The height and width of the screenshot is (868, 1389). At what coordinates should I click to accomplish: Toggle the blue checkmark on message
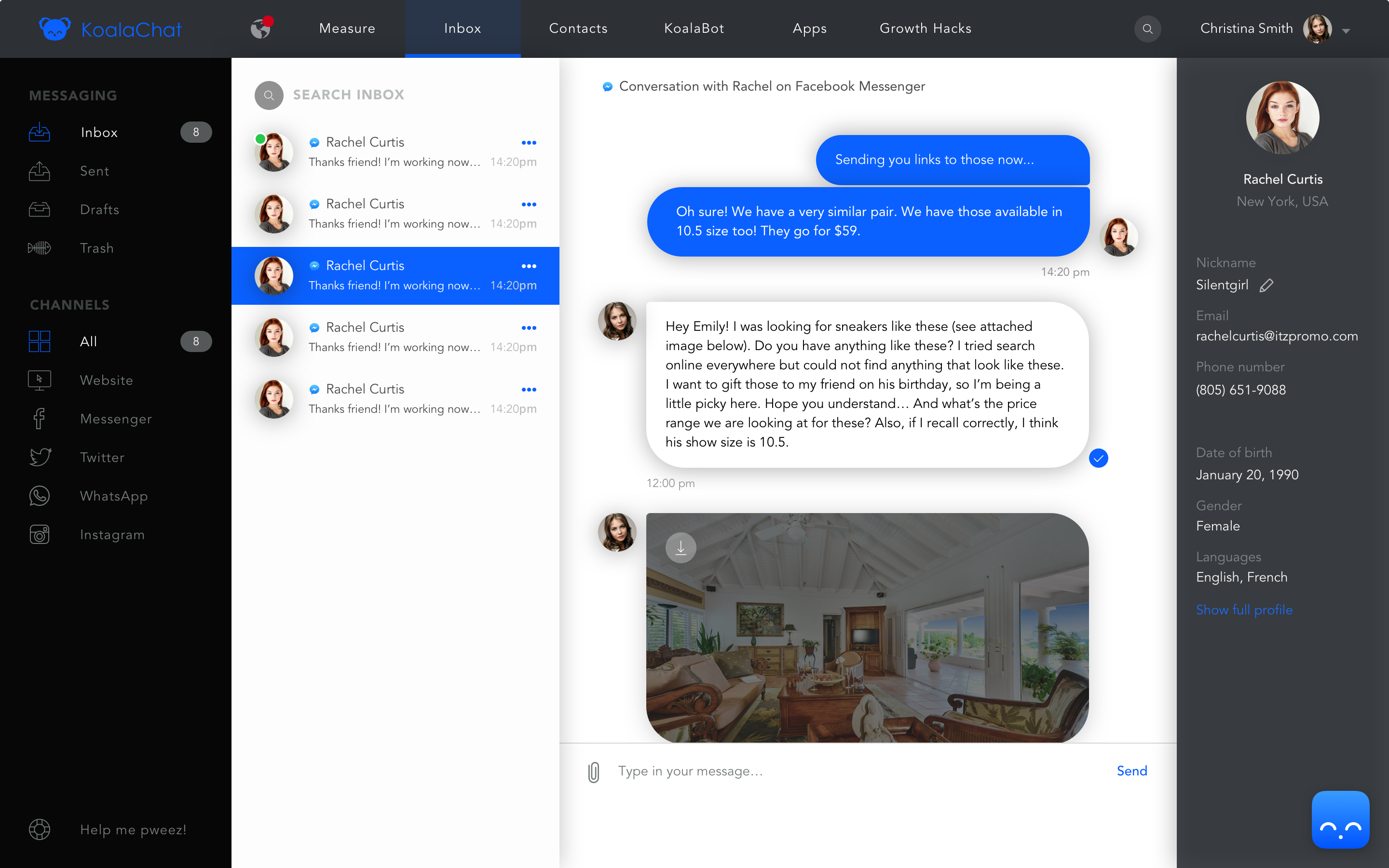point(1098,458)
